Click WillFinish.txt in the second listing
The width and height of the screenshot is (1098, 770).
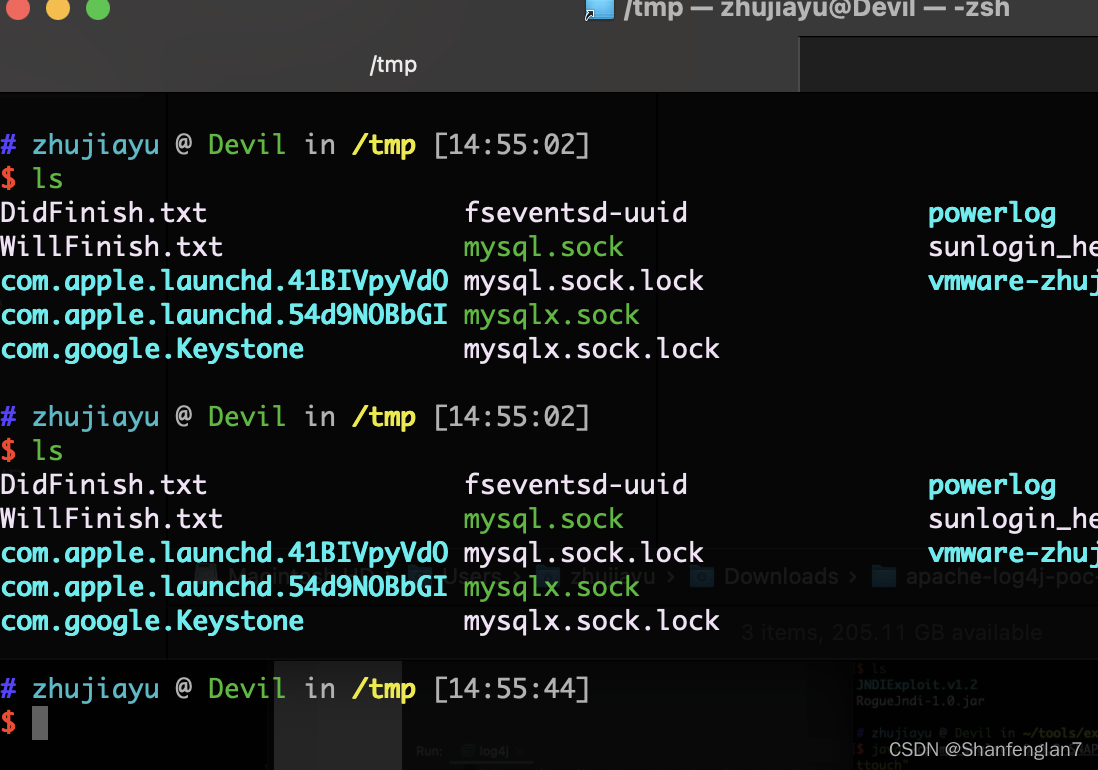coord(111,519)
